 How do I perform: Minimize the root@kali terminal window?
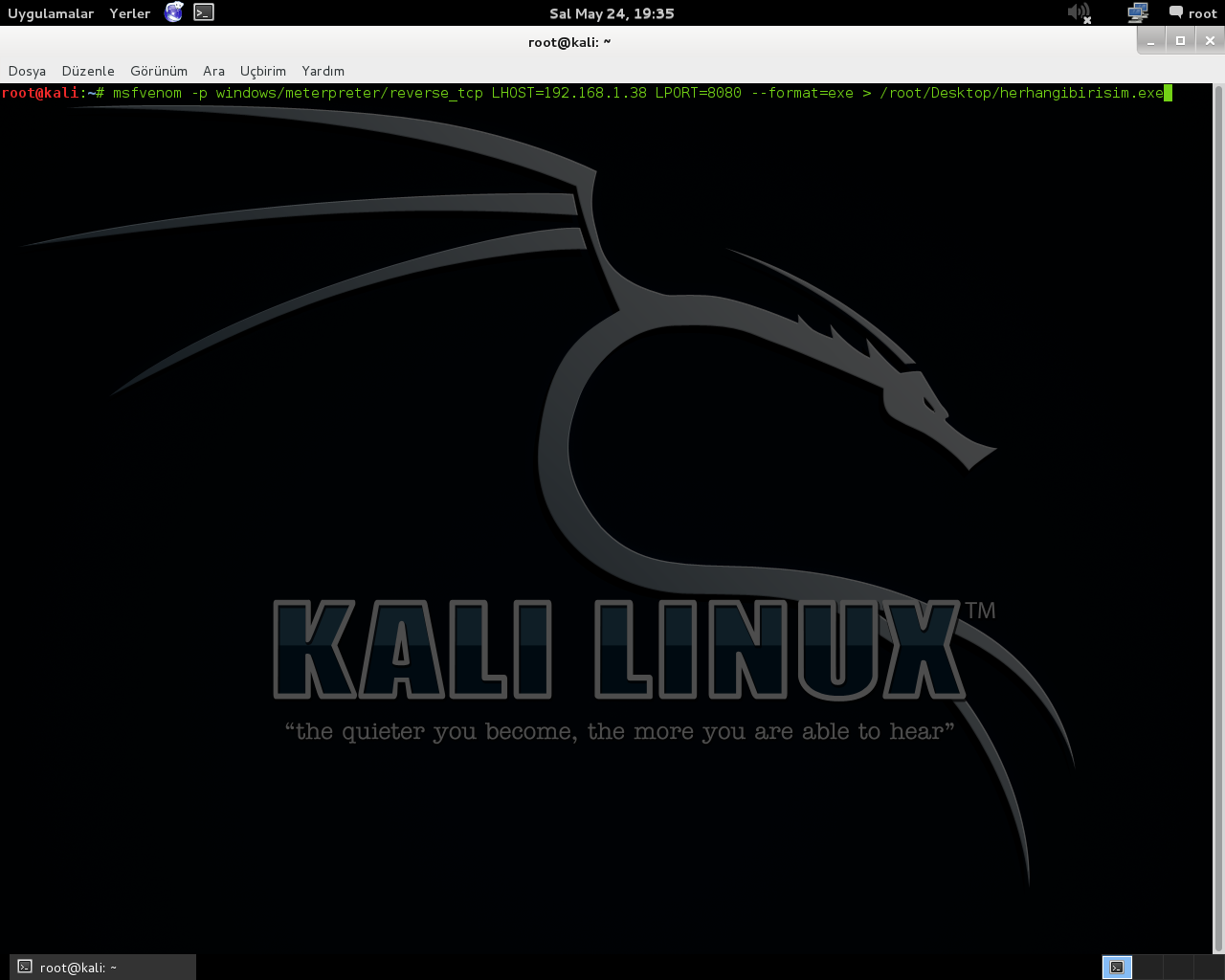point(1151,40)
